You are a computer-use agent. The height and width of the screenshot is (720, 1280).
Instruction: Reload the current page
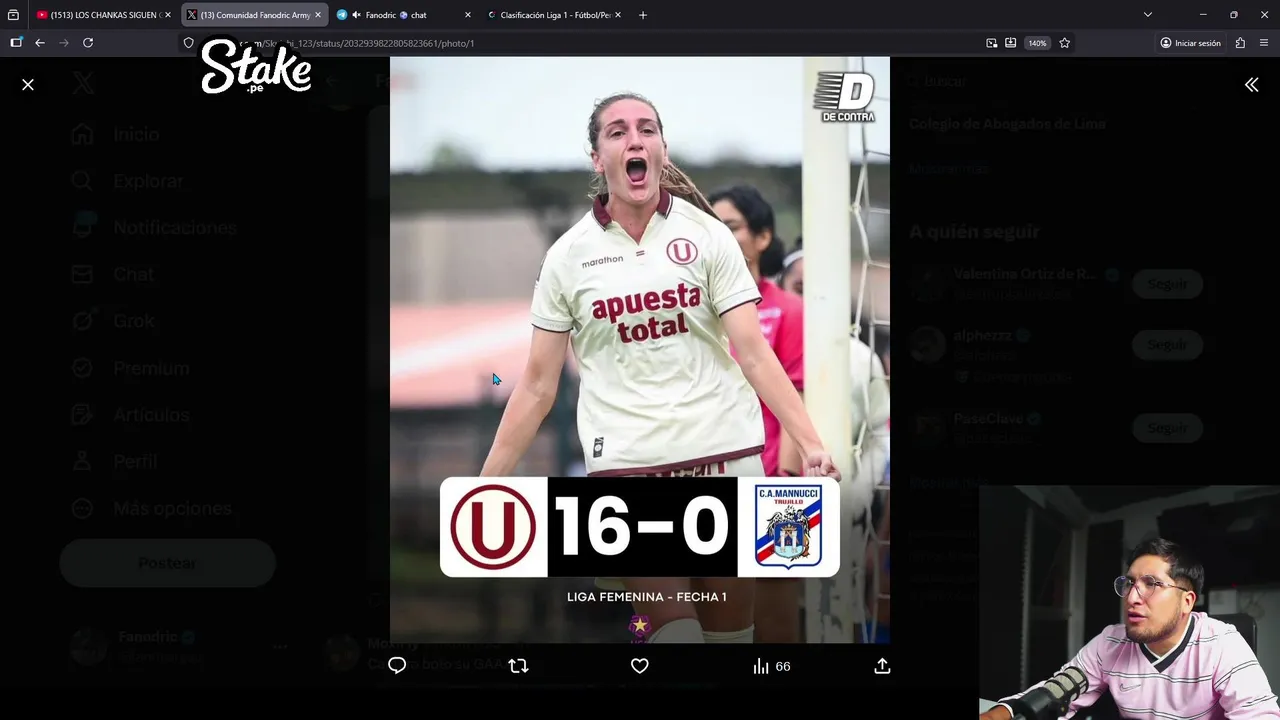click(x=88, y=43)
